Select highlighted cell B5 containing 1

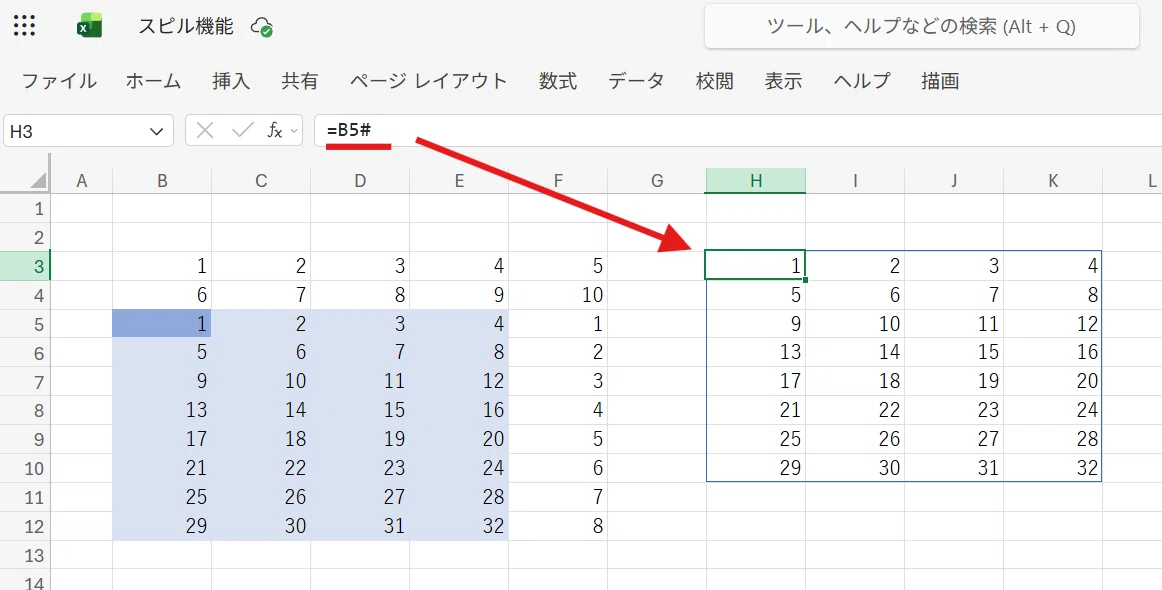point(162,324)
